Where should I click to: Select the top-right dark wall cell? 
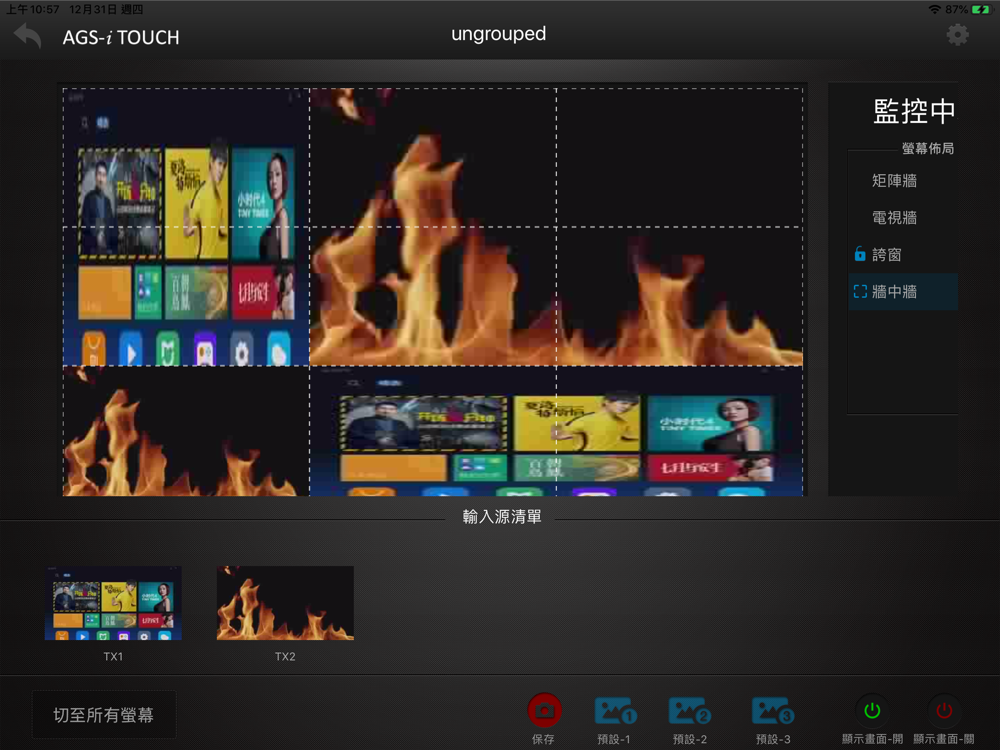(679, 158)
